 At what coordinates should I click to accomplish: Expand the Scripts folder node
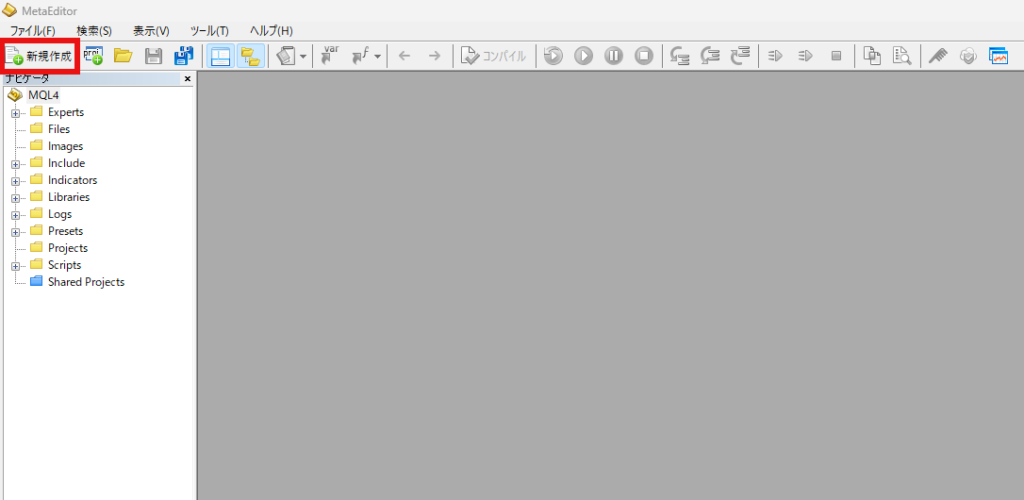click(15, 266)
